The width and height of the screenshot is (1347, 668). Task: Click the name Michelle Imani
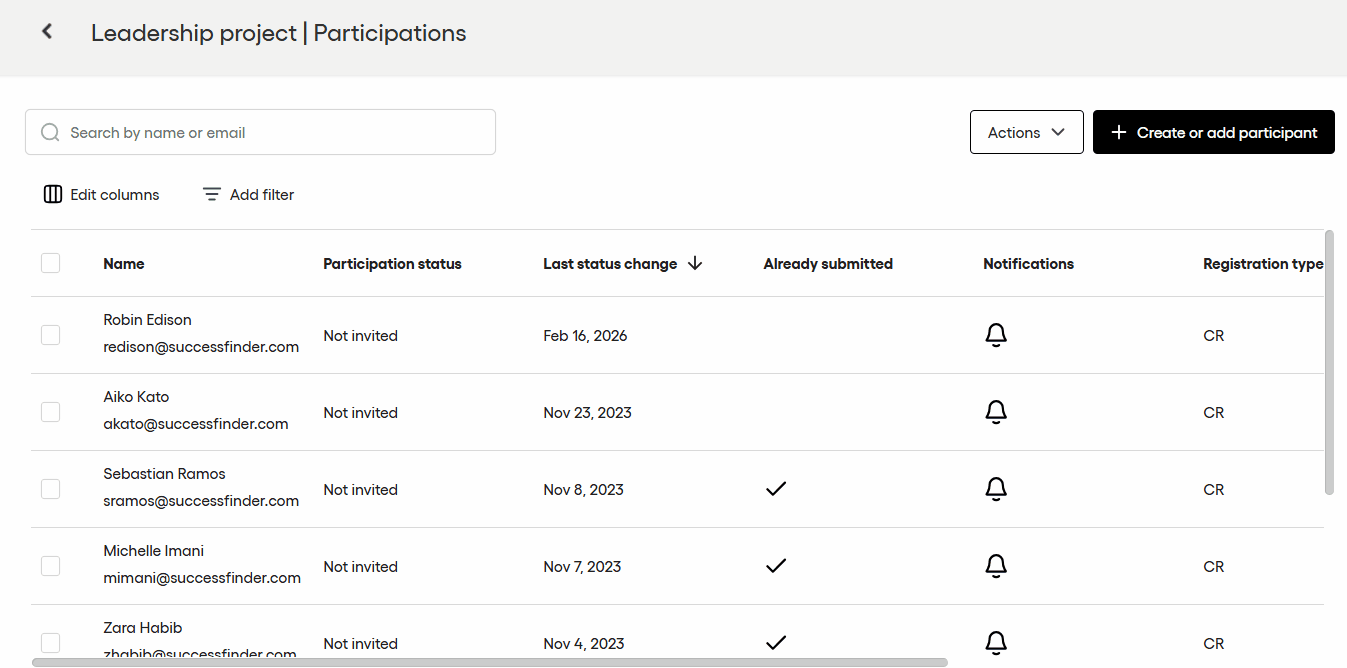153,551
